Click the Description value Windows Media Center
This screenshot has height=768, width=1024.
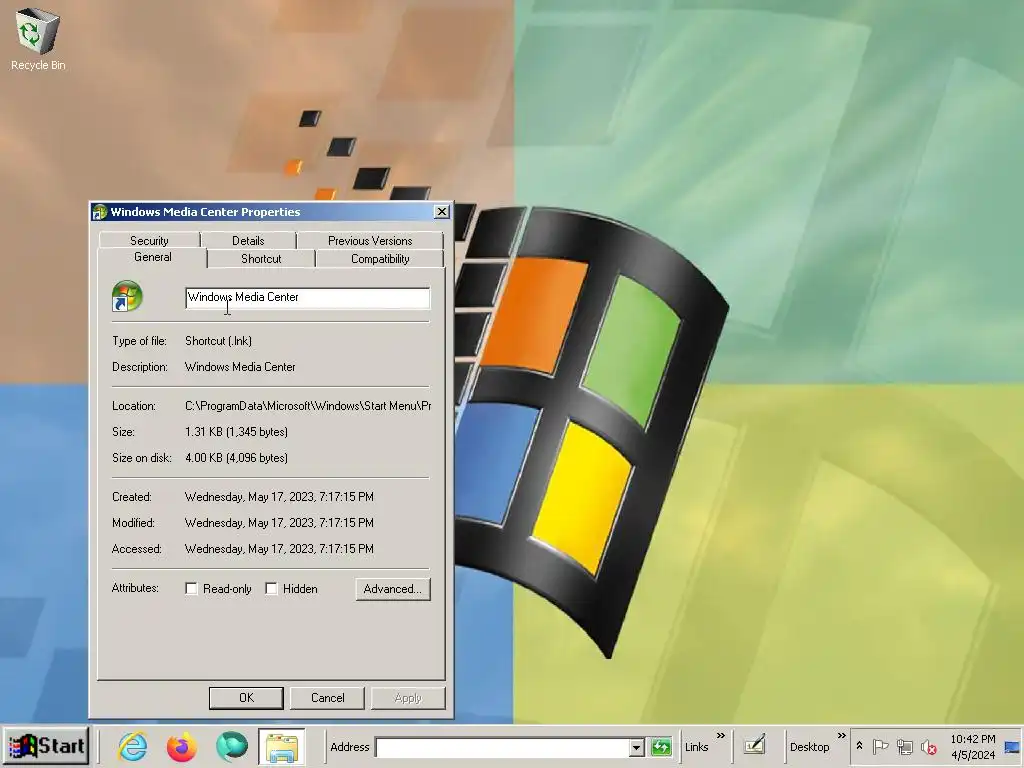point(240,367)
